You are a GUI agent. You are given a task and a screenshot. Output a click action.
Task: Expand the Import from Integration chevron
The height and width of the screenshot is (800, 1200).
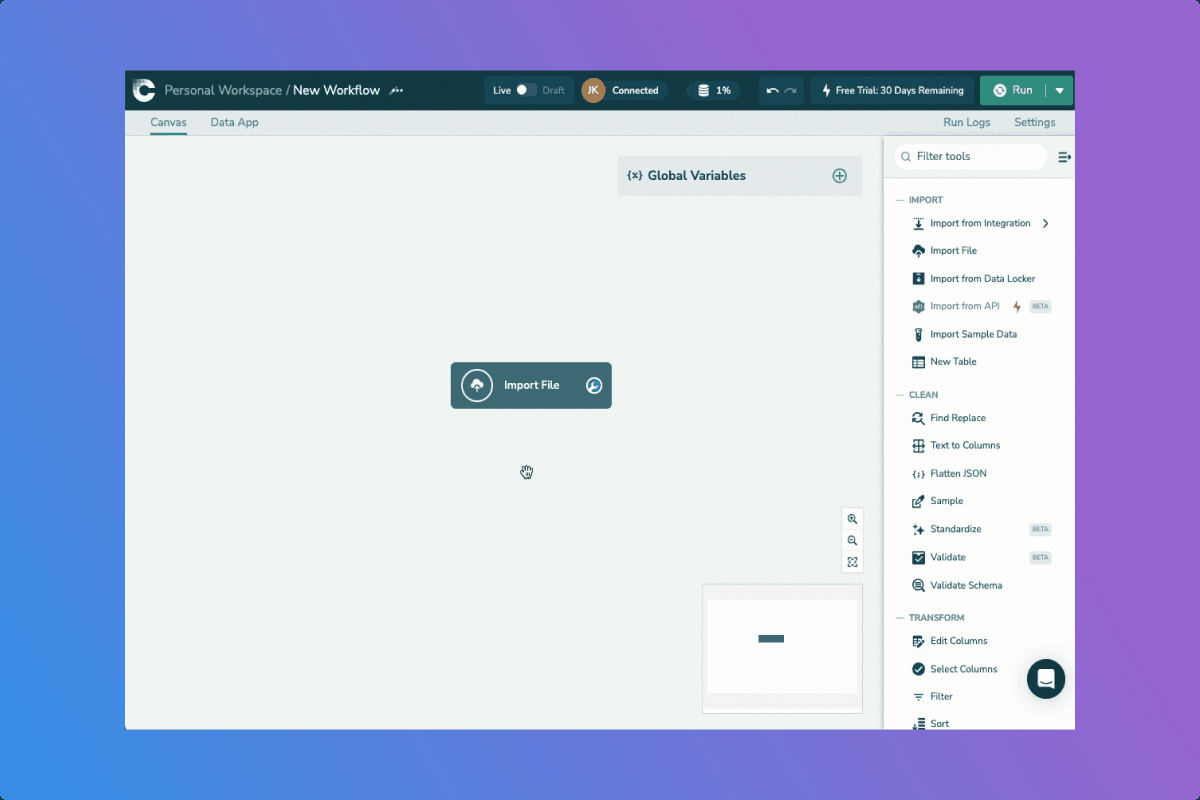pyautogui.click(x=1046, y=223)
